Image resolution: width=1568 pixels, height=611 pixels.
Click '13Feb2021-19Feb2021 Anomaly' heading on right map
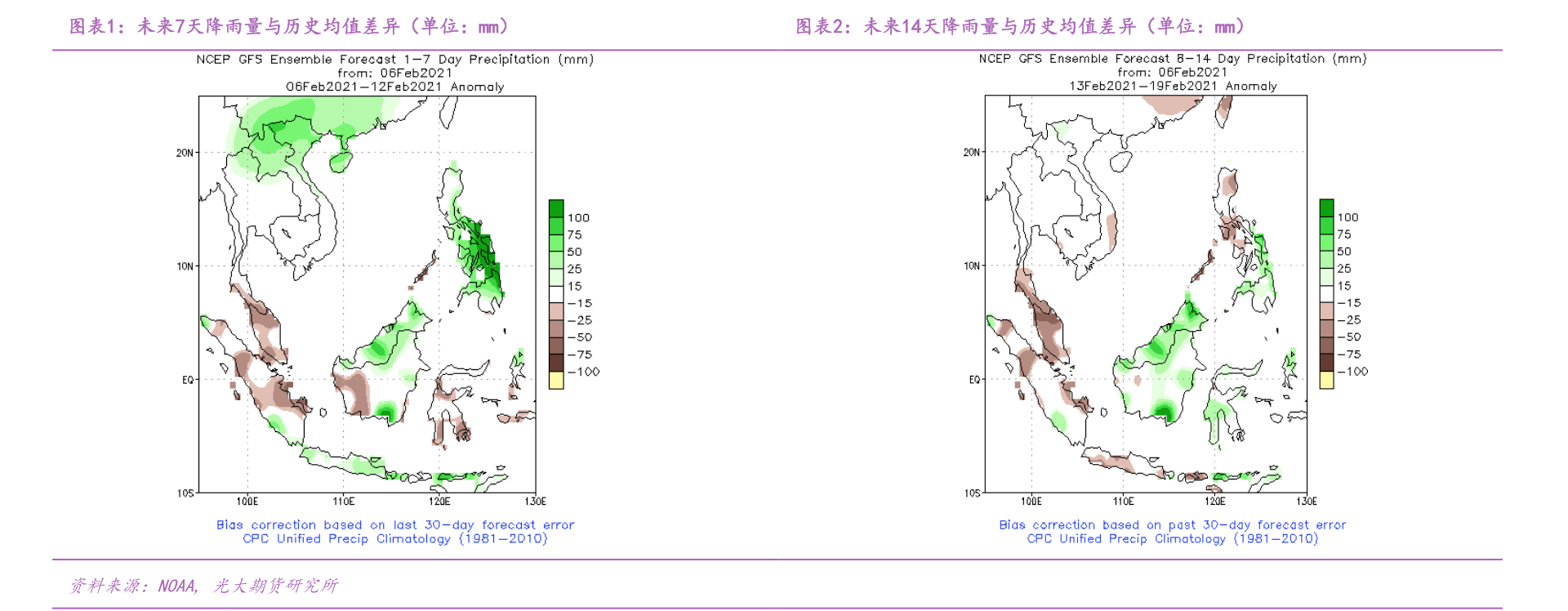coord(1173,86)
